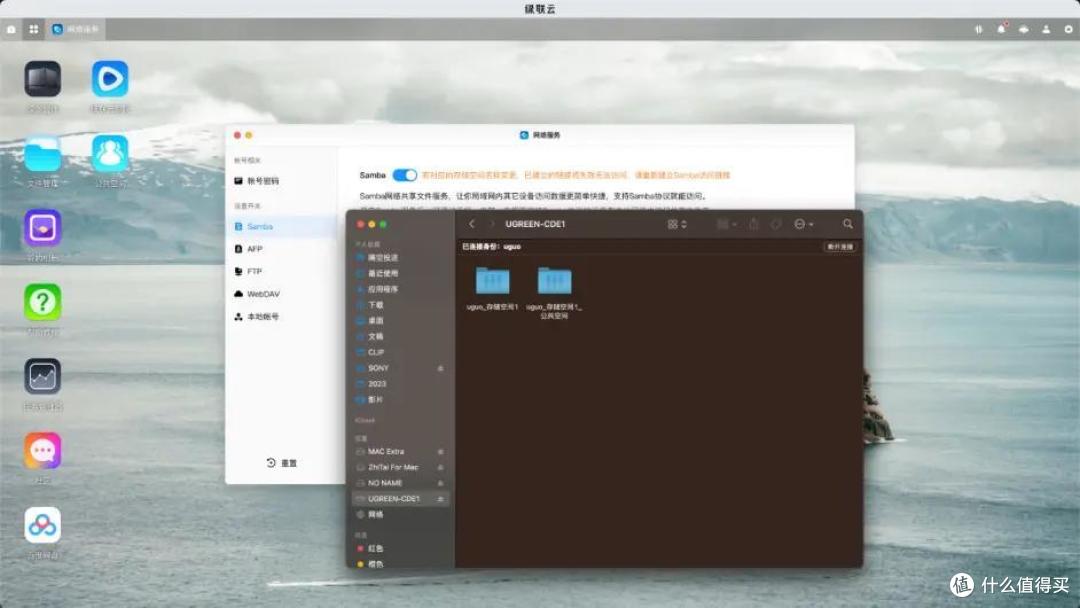Click the Finder share icon
1080x608 pixels.
754,224
